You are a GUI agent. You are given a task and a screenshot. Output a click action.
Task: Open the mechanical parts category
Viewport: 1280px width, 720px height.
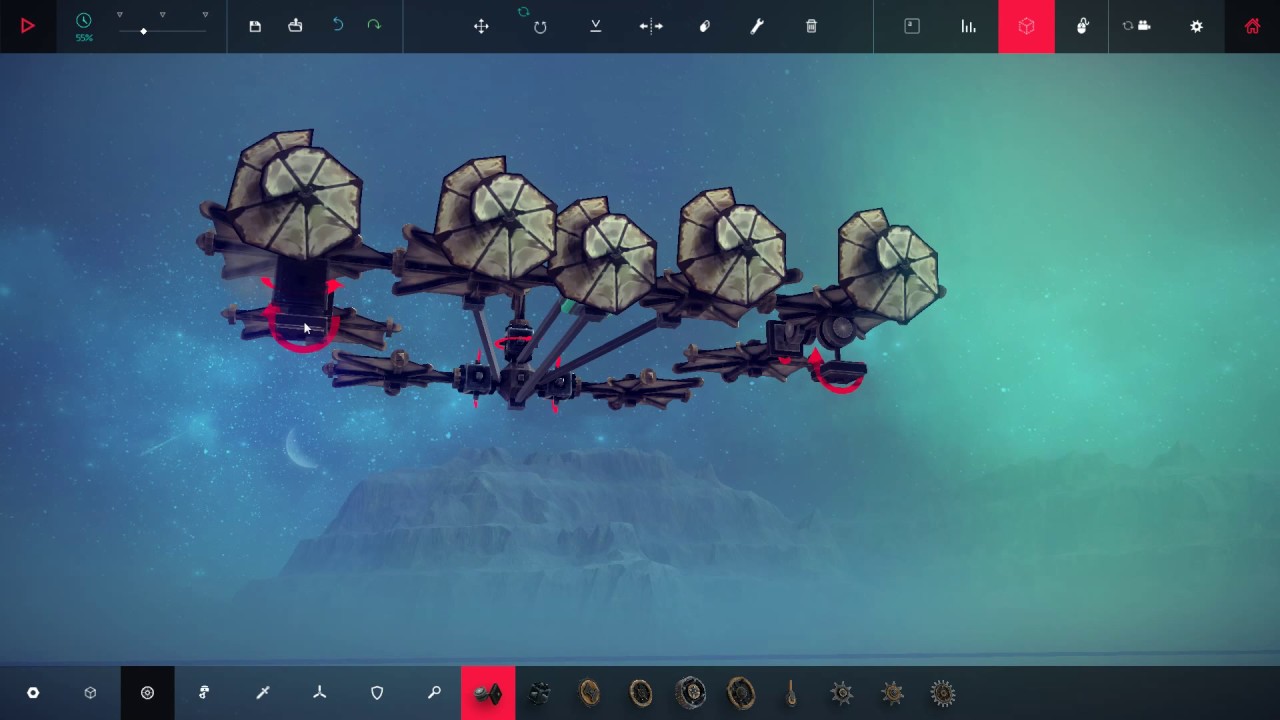point(204,693)
